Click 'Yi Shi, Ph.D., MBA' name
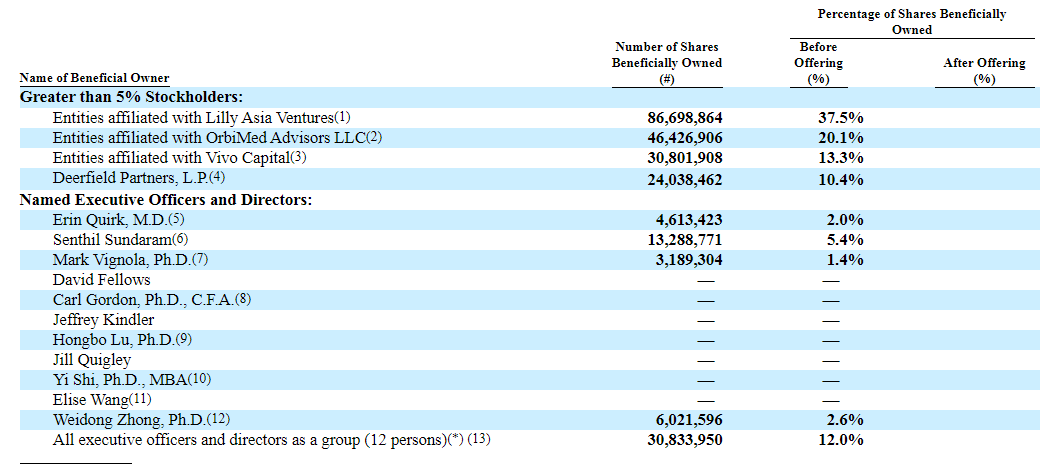1049x468 pixels. 120,380
